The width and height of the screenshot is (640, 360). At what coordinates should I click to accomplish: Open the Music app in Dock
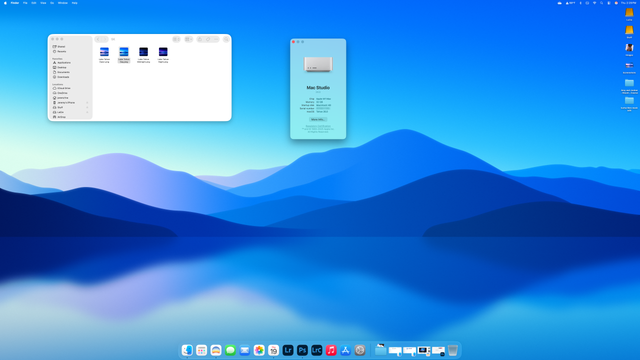point(331,350)
